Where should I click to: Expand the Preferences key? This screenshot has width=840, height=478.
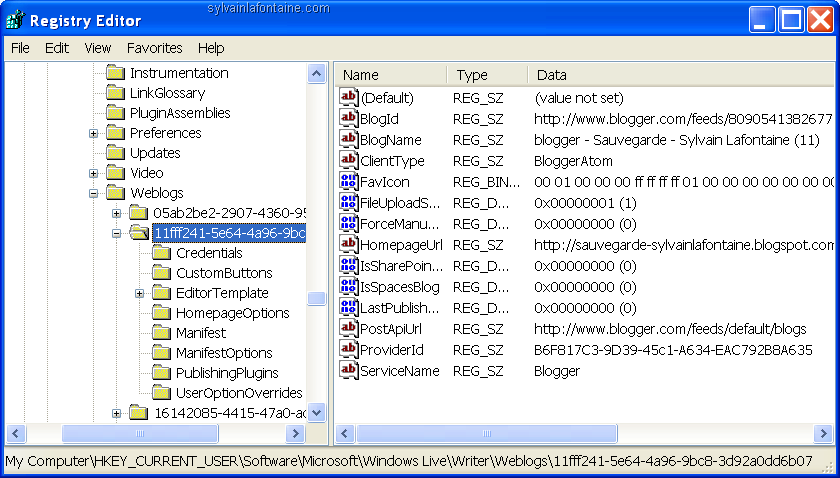click(94, 133)
